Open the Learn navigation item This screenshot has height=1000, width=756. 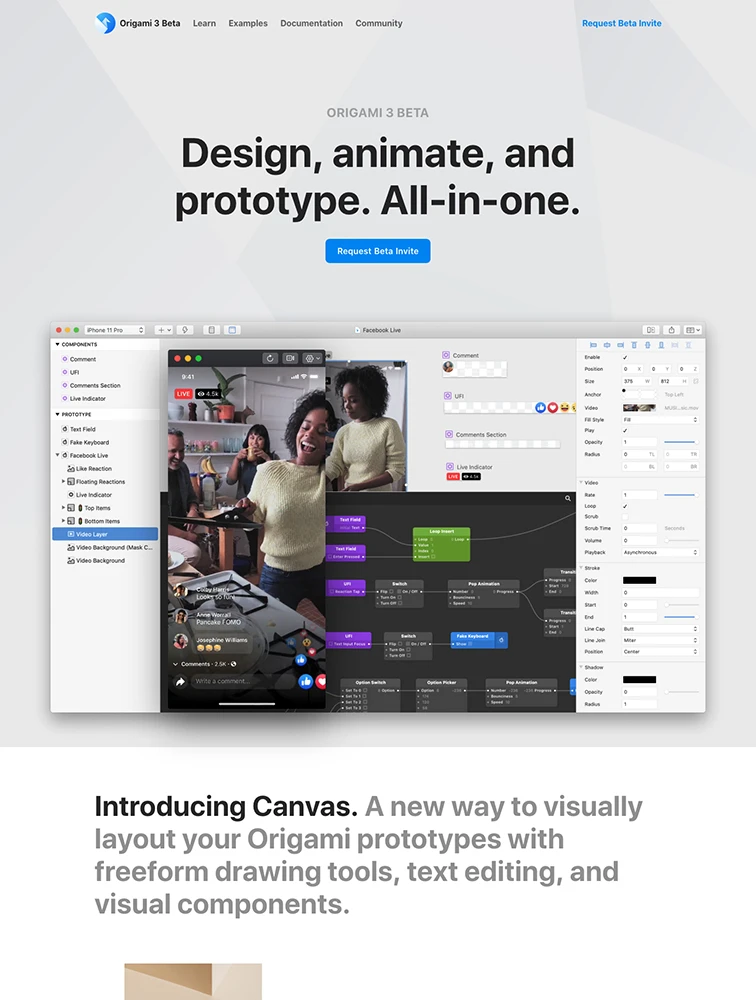(204, 23)
